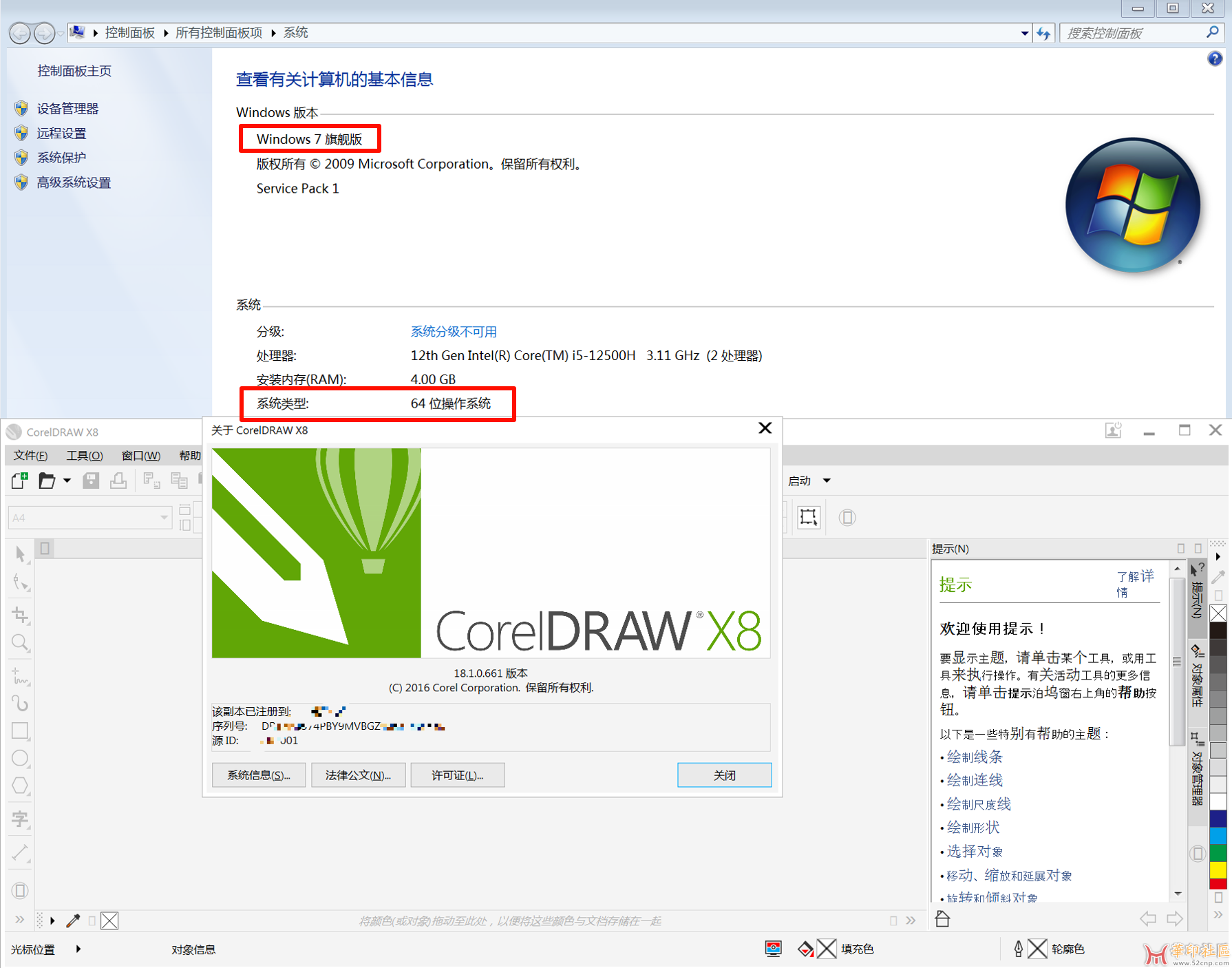The width and height of the screenshot is (1232, 968).
Task: Open the 绘制线条 hint topic link
Action: (x=975, y=757)
